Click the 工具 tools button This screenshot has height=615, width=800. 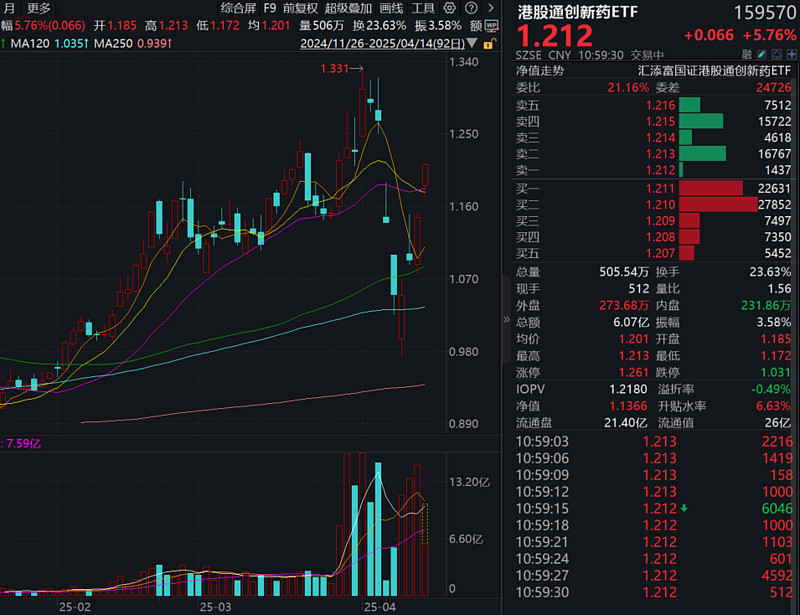point(423,8)
